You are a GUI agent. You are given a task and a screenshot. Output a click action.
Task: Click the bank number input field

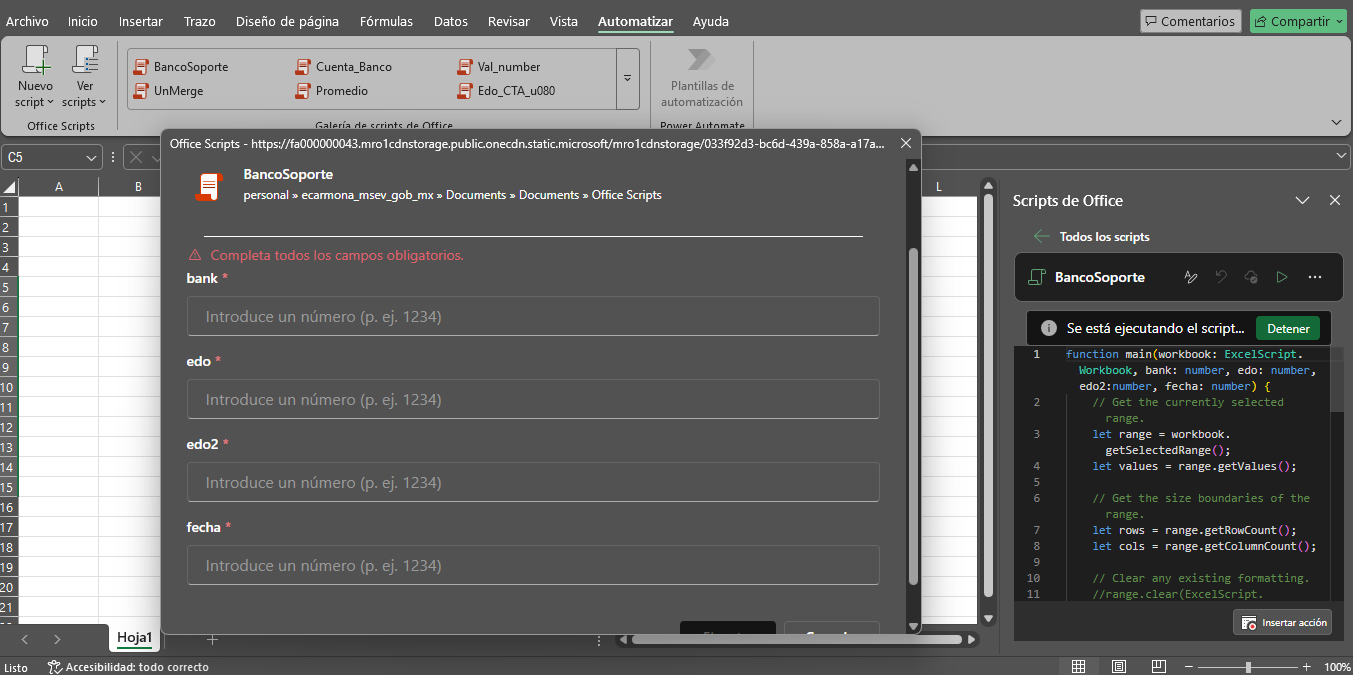[x=533, y=316]
